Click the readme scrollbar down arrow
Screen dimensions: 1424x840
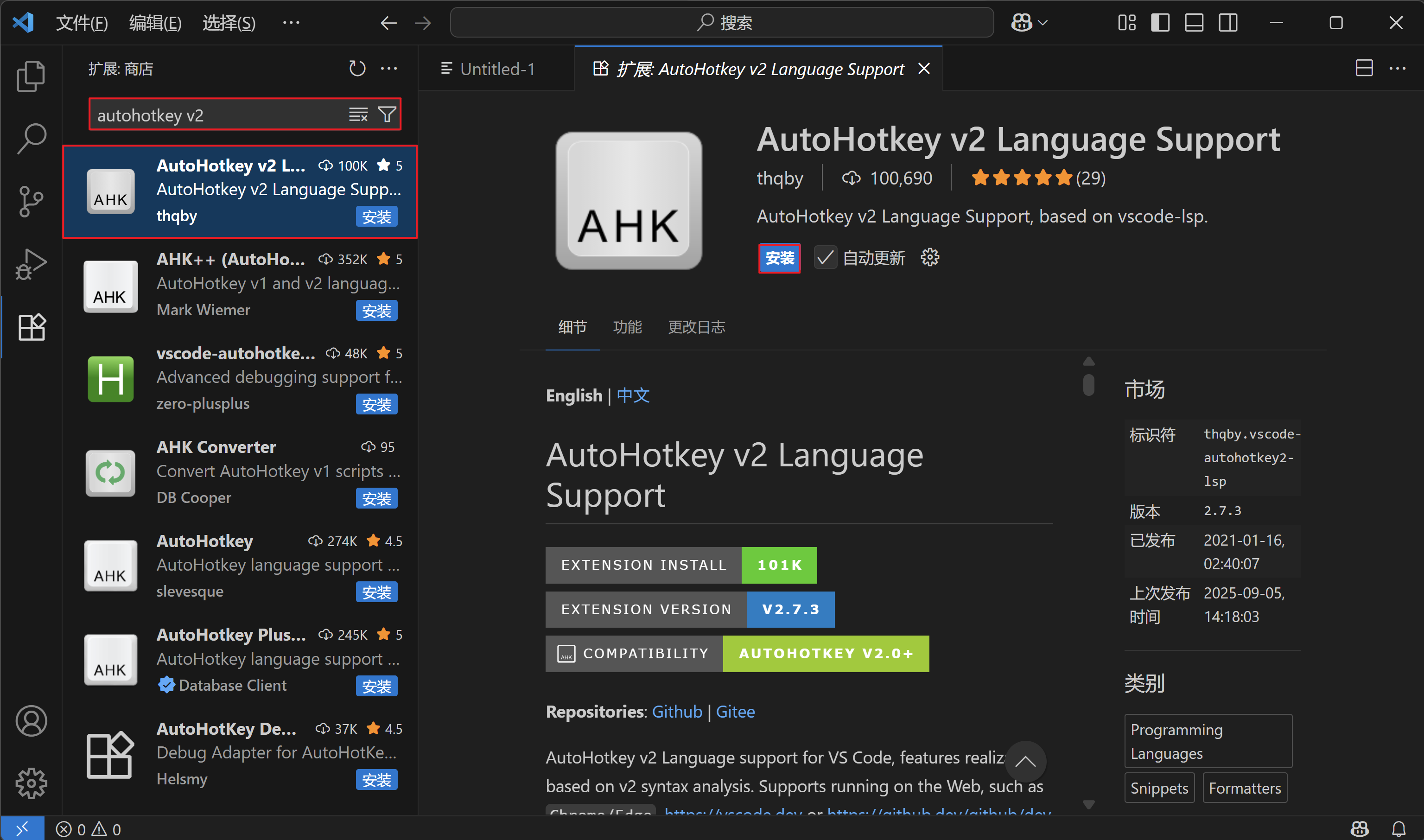coord(1088,804)
